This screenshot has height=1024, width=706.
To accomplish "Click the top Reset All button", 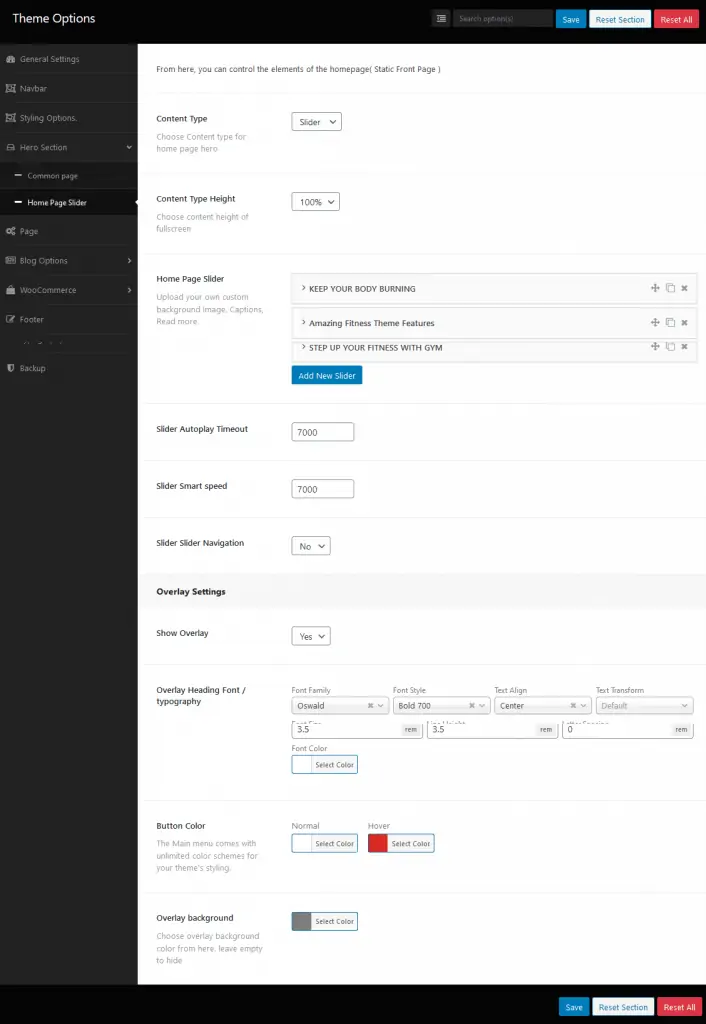I will (676, 19).
